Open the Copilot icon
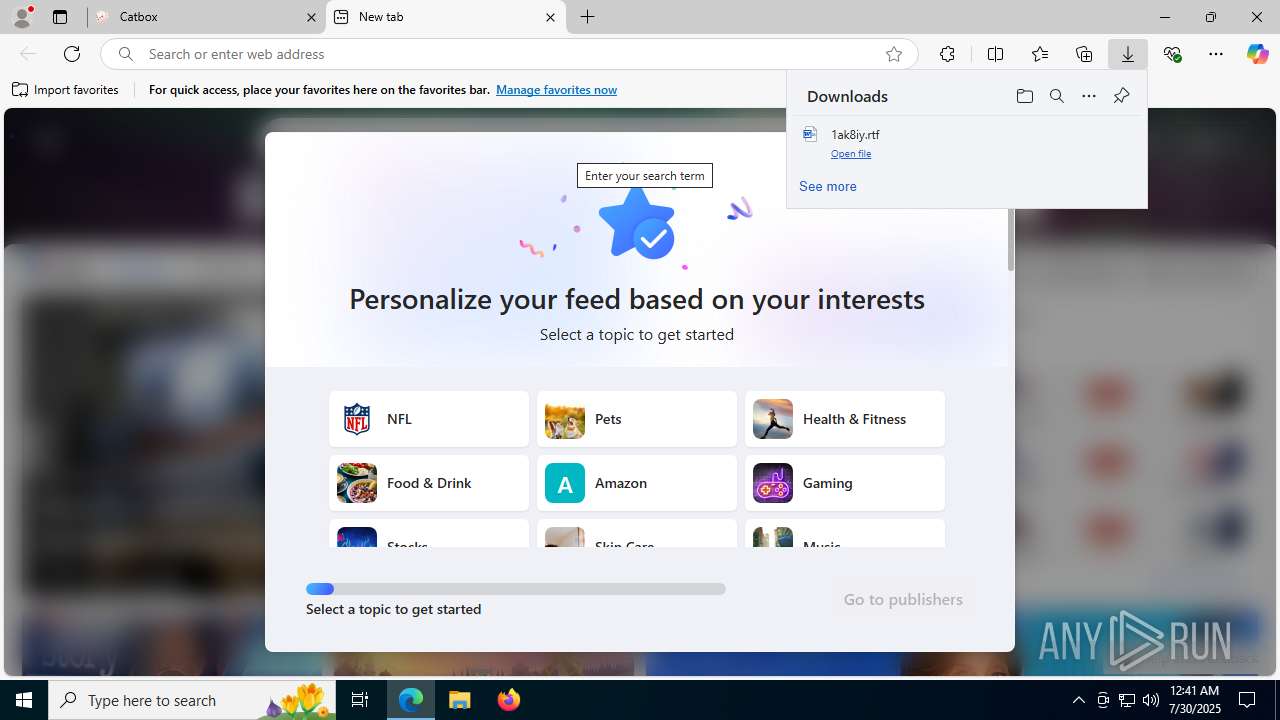Image resolution: width=1280 pixels, height=720 pixels. 1257,54
